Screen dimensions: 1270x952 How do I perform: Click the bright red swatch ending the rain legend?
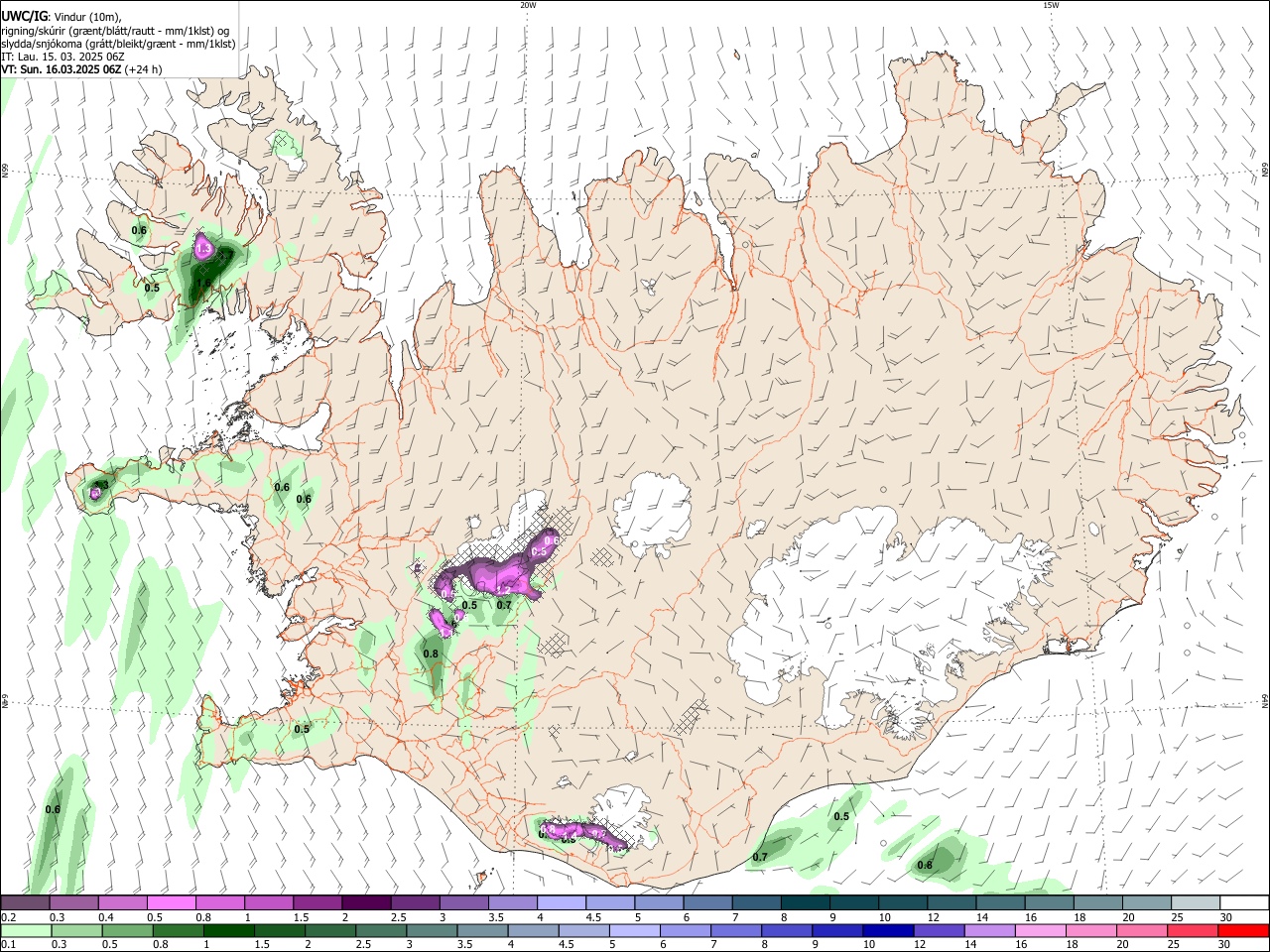[1243, 930]
